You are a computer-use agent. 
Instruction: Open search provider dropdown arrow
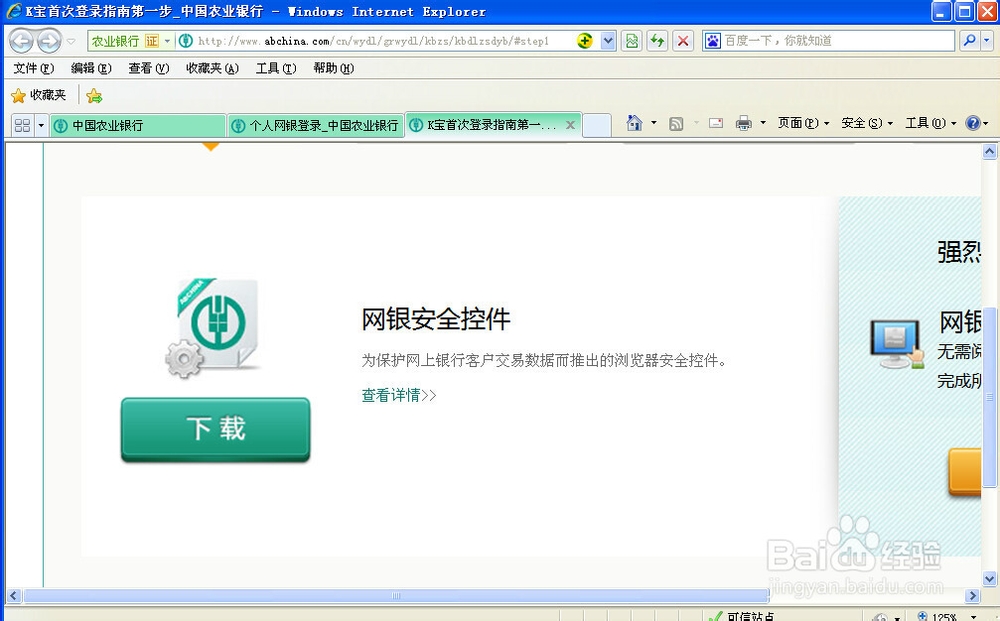(x=987, y=41)
